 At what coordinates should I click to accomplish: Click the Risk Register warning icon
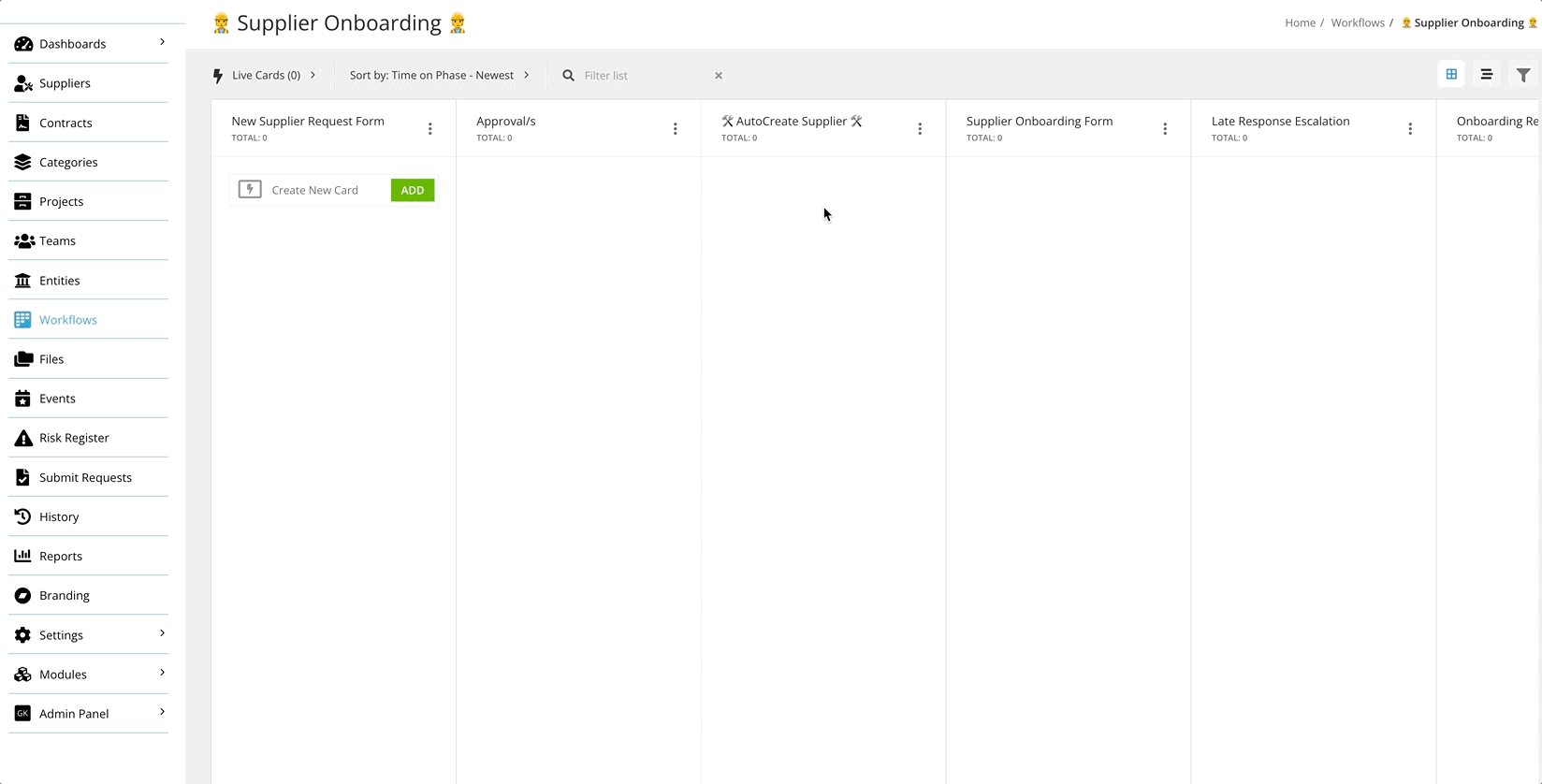(23, 438)
